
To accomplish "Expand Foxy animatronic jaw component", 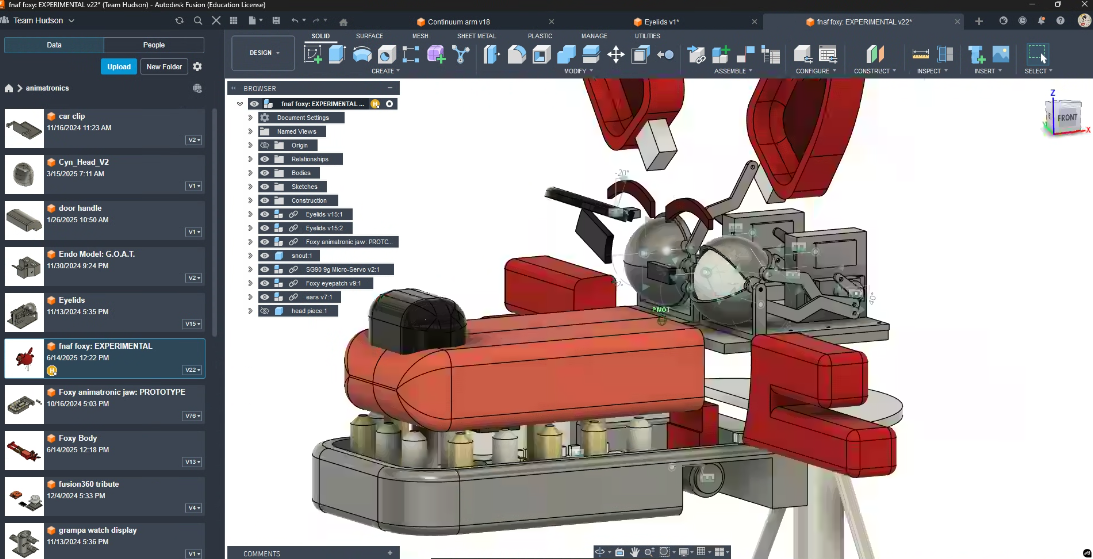I will (x=250, y=242).
